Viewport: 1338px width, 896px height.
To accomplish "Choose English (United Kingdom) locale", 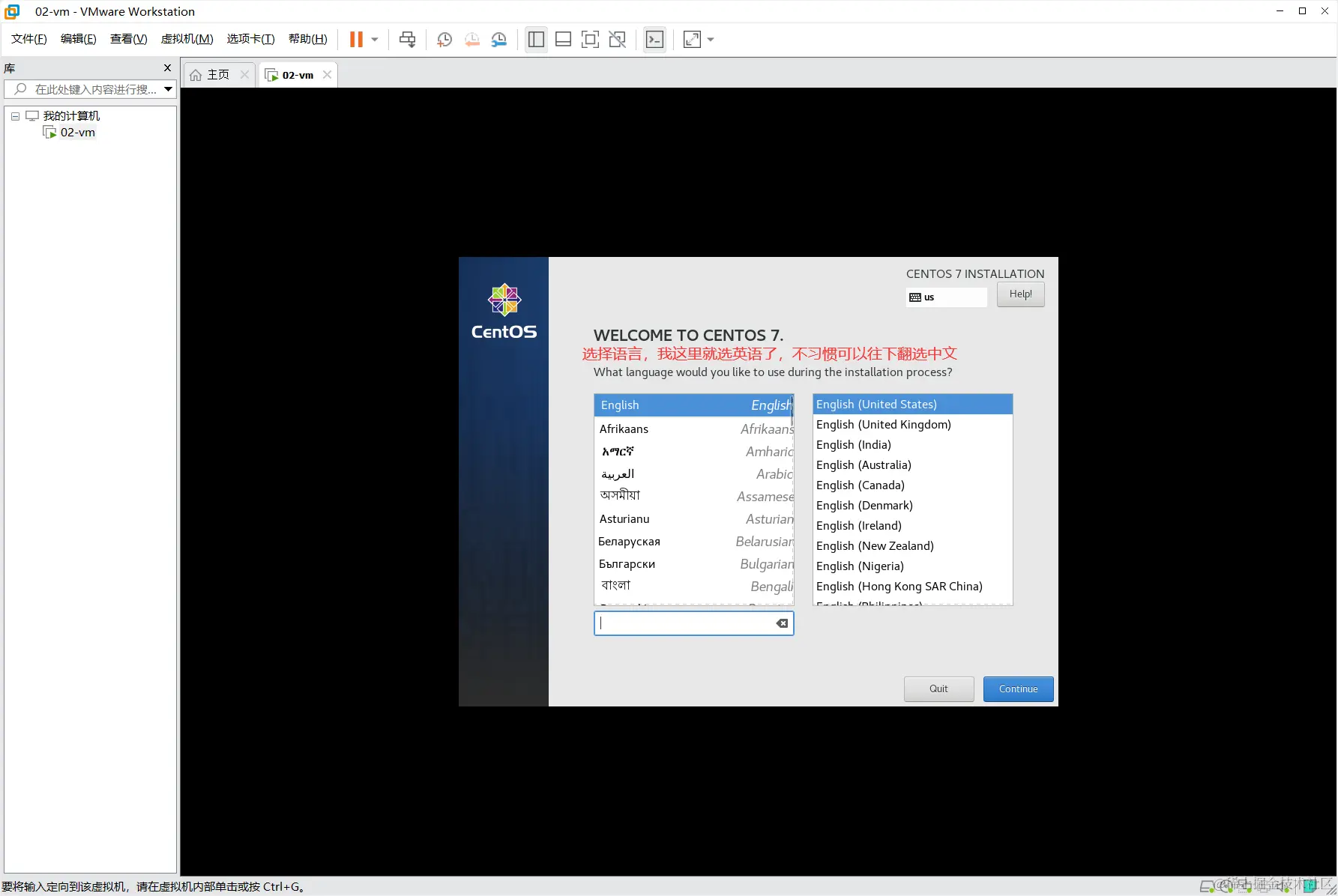I will [x=913, y=425].
